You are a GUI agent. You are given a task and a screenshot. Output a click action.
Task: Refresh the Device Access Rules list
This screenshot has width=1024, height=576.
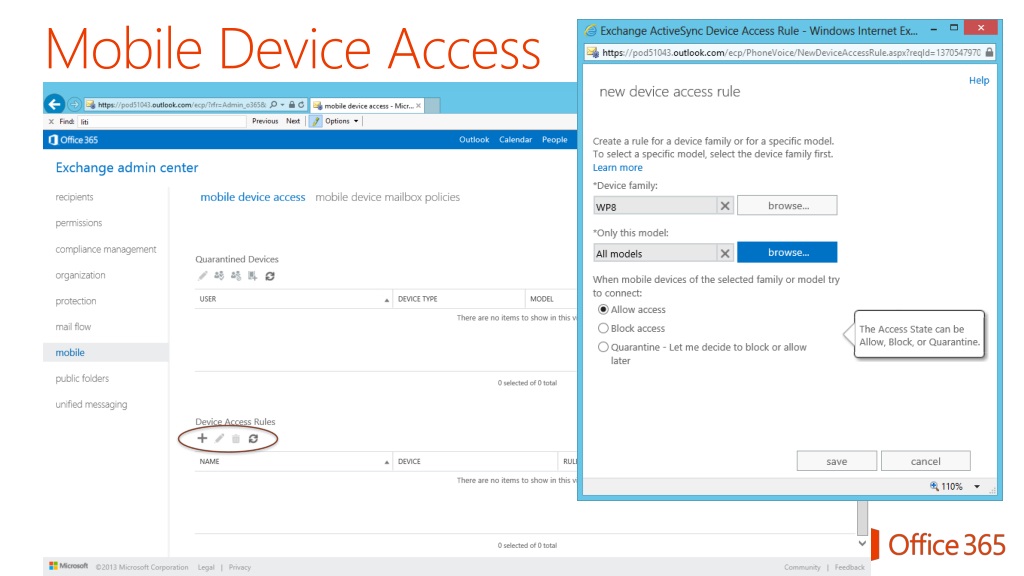253,439
